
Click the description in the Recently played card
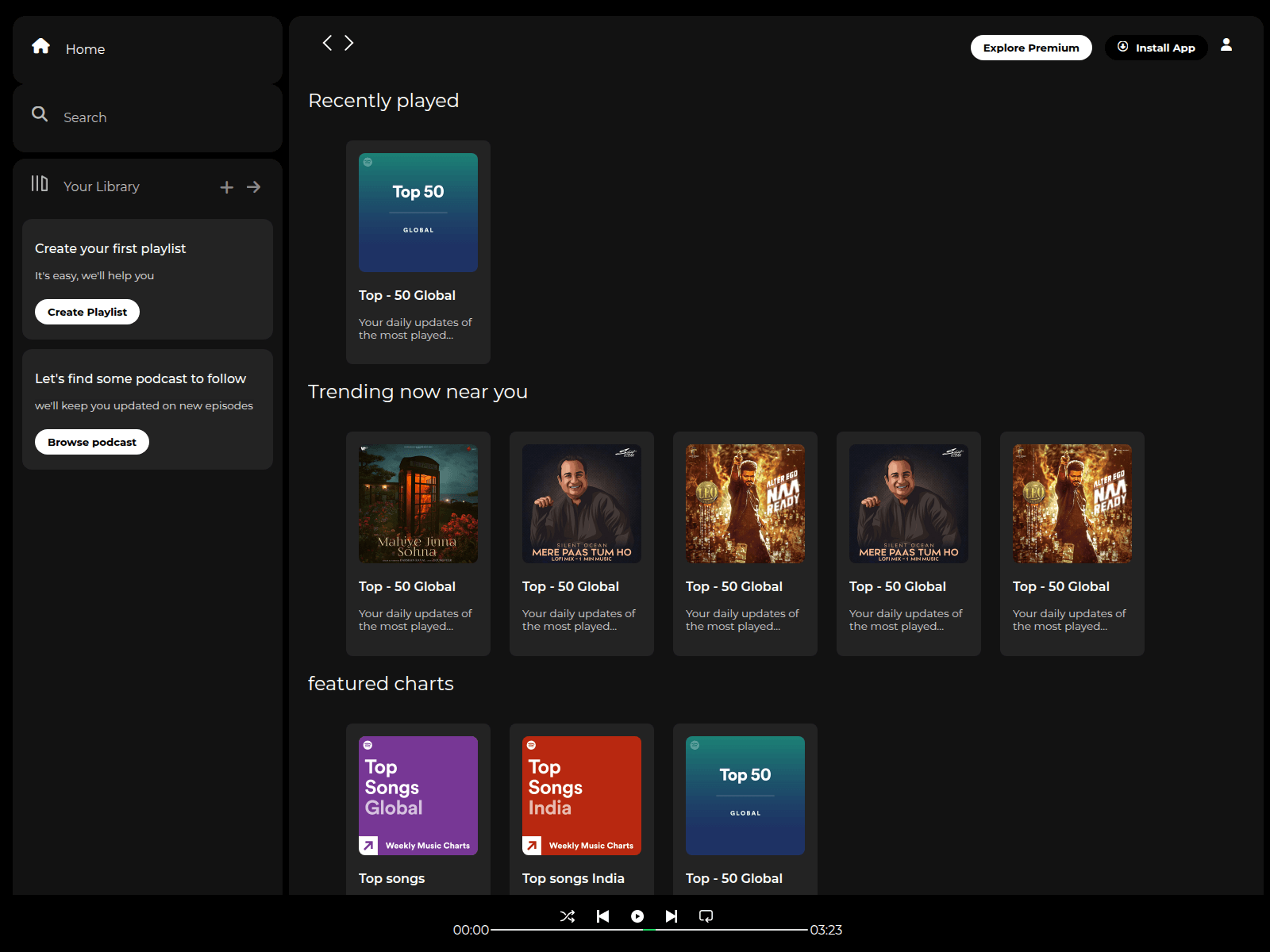click(415, 328)
